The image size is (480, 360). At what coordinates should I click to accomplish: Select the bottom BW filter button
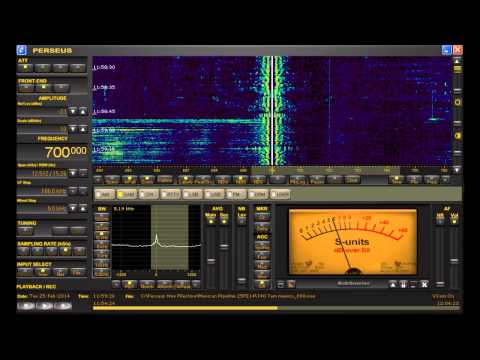click(x=102, y=274)
